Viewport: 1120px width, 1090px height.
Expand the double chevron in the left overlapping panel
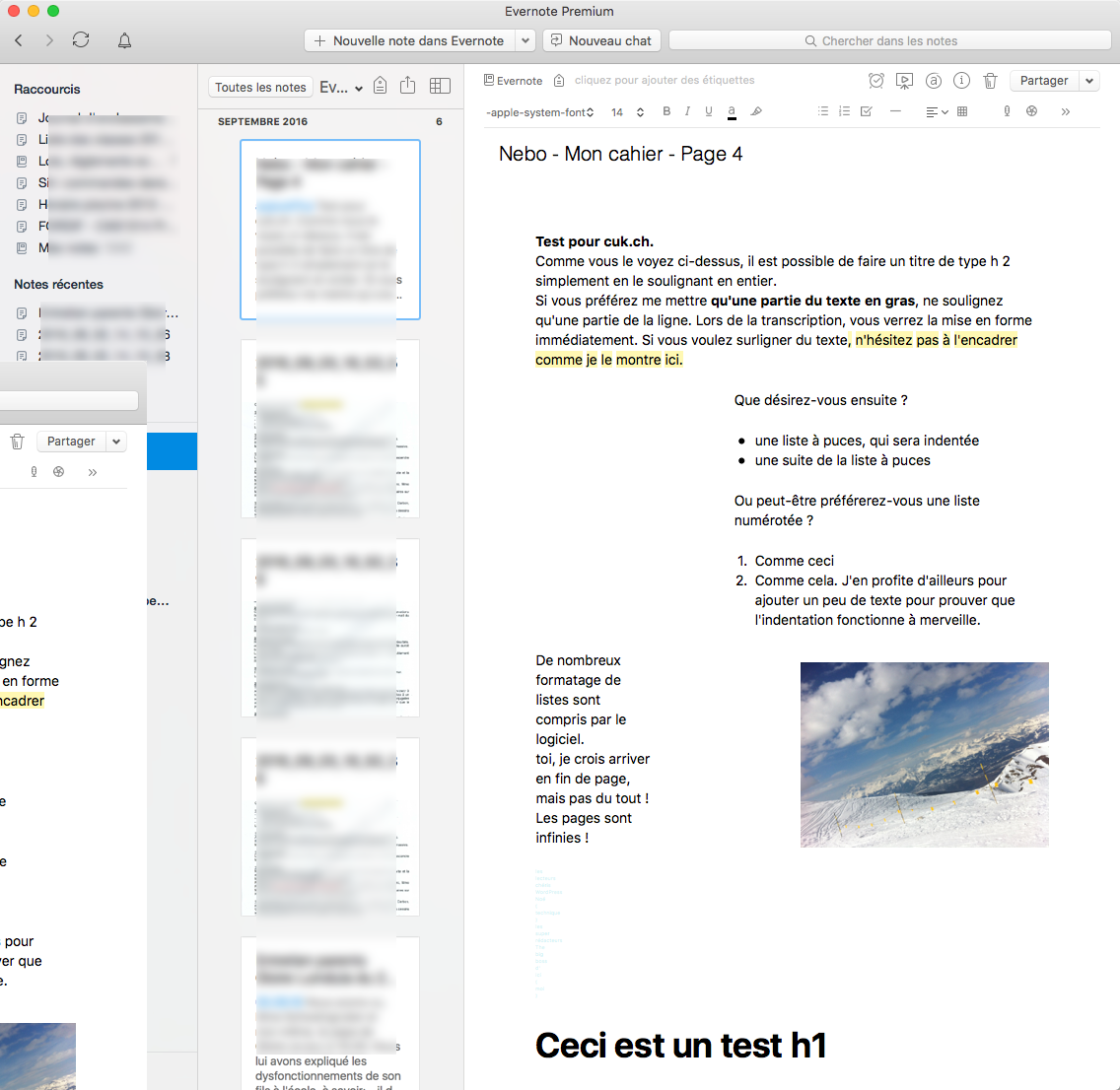(92, 472)
